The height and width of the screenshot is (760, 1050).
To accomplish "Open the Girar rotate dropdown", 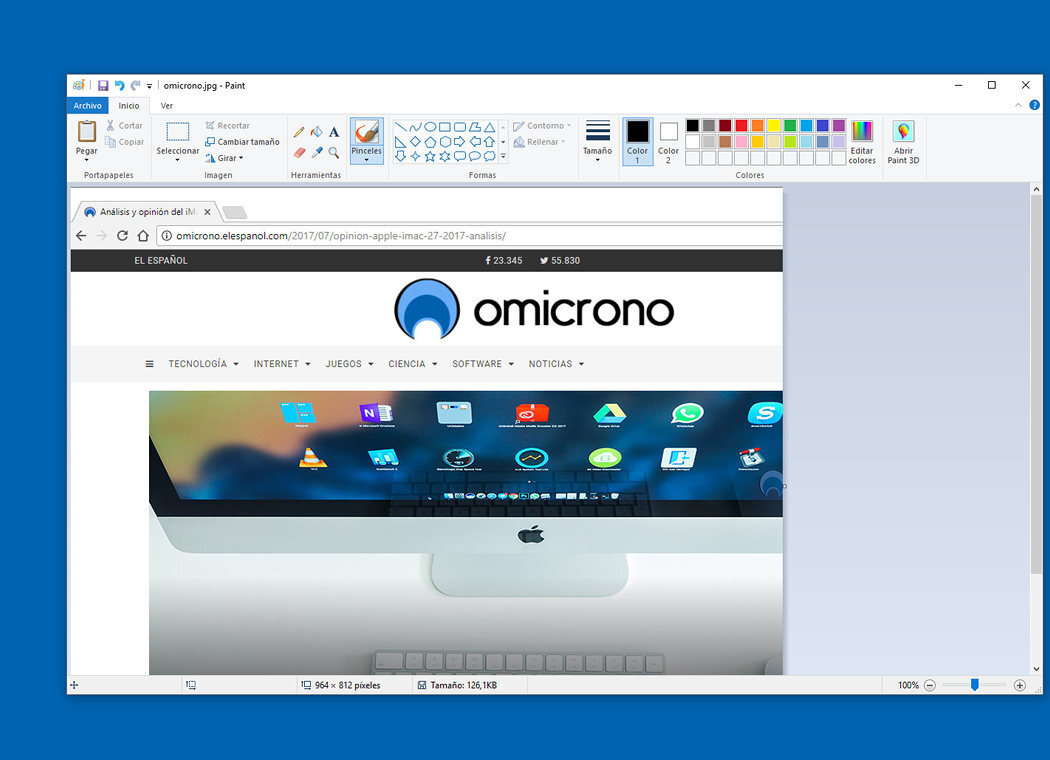I will [225, 158].
